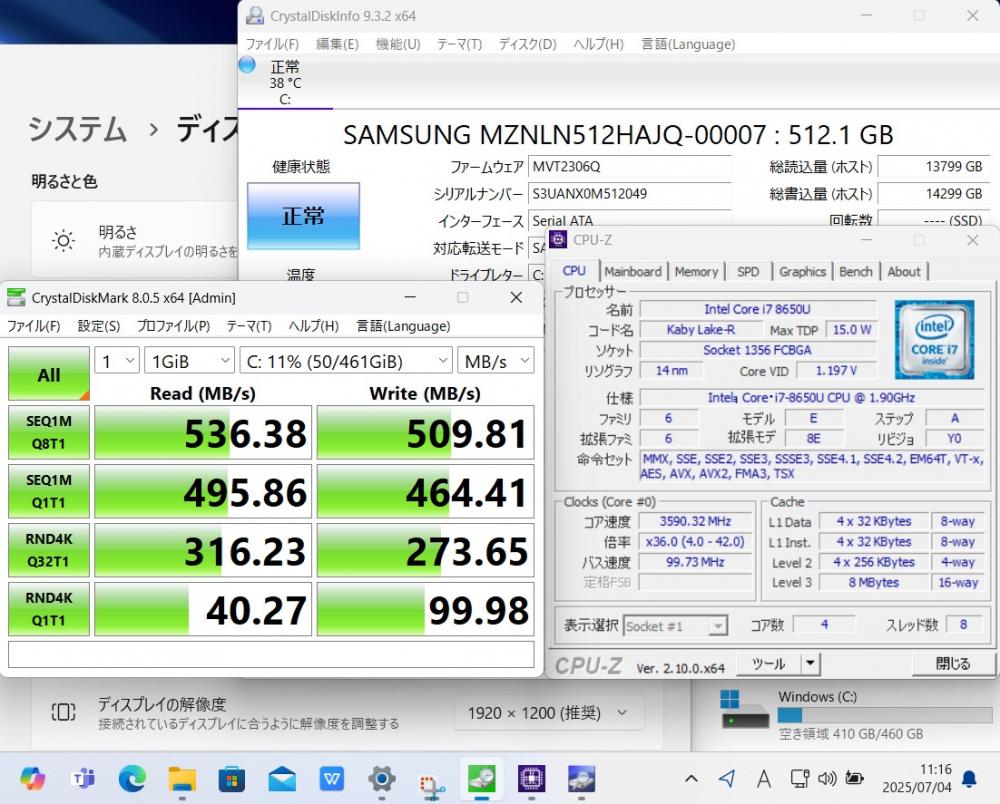Switch to Bench tab in CPU-Z
The height and width of the screenshot is (804, 1000).
855,272
